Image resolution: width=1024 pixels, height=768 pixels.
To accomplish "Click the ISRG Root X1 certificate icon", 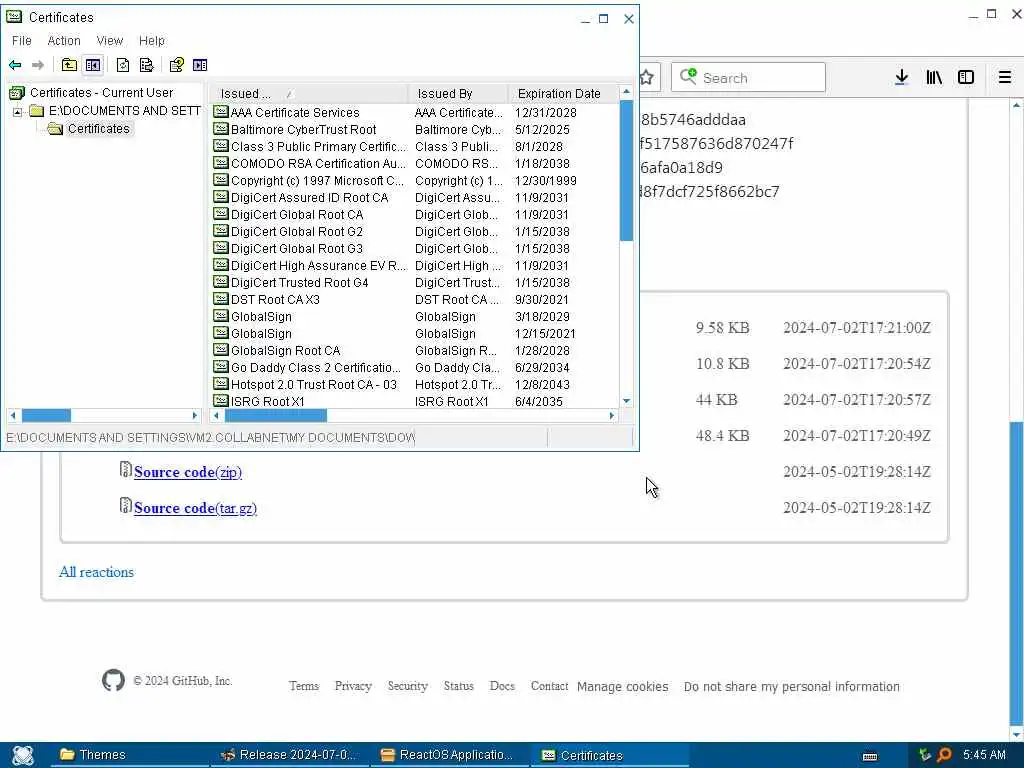I will pos(221,400).
